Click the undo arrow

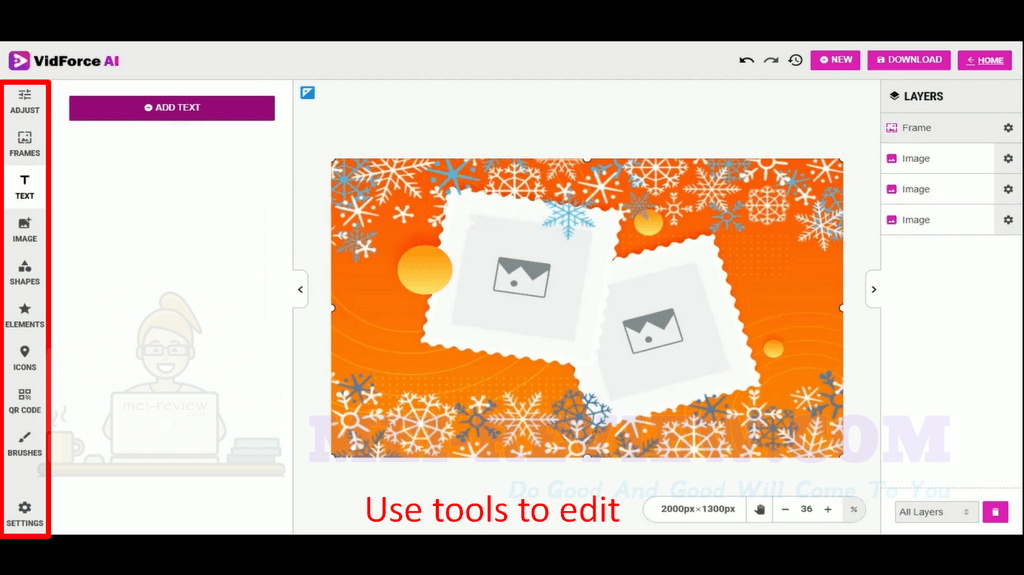(x=746, y=60)
